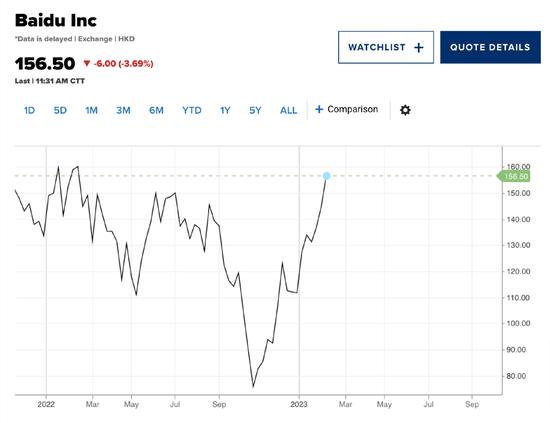
Task: Click the green 156.50 price tag on axis
Action: 514,176
